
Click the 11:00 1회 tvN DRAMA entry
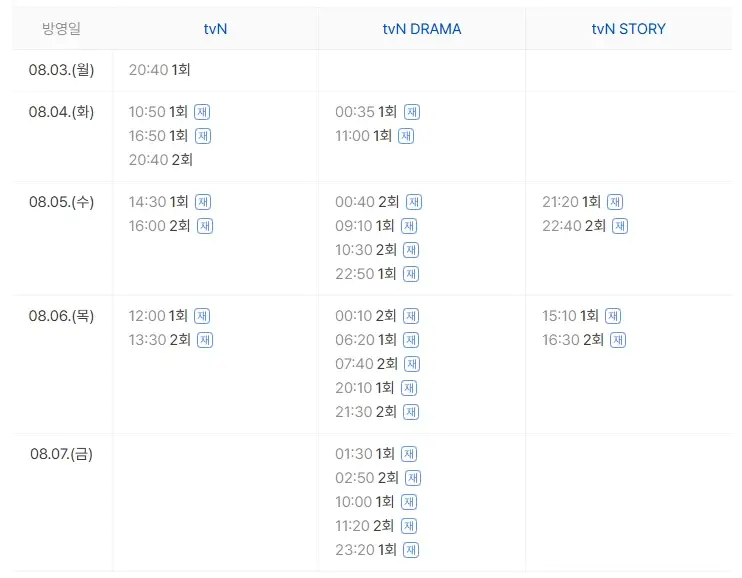[363, 136]
